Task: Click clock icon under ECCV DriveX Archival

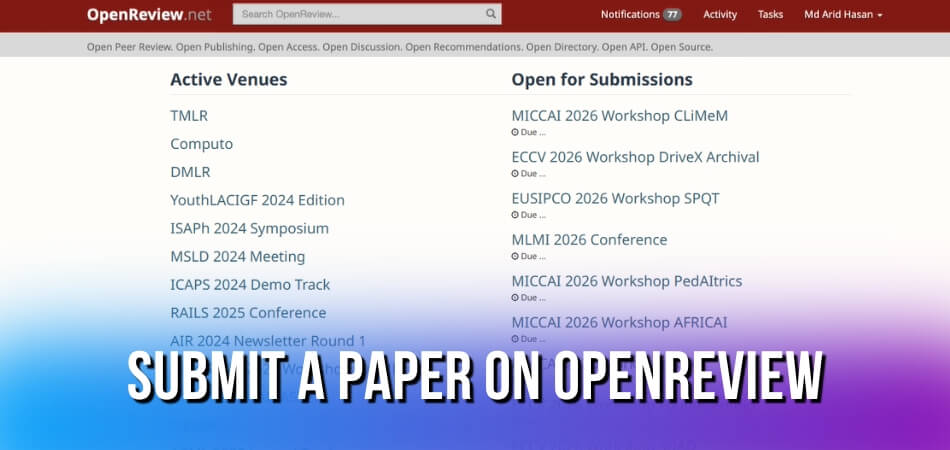Action: click(515, 174)
